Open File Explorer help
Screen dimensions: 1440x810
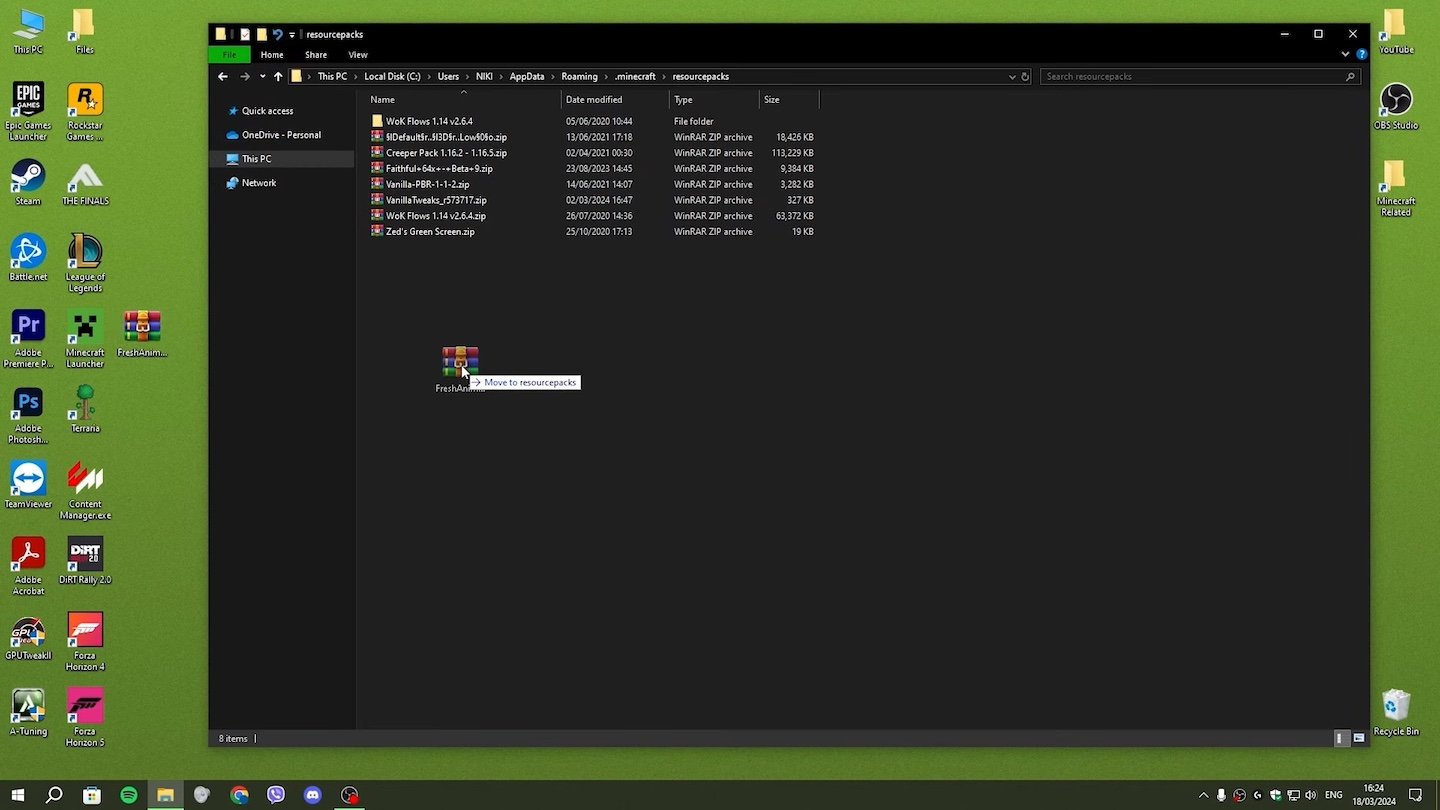(x=1361, y=55)
